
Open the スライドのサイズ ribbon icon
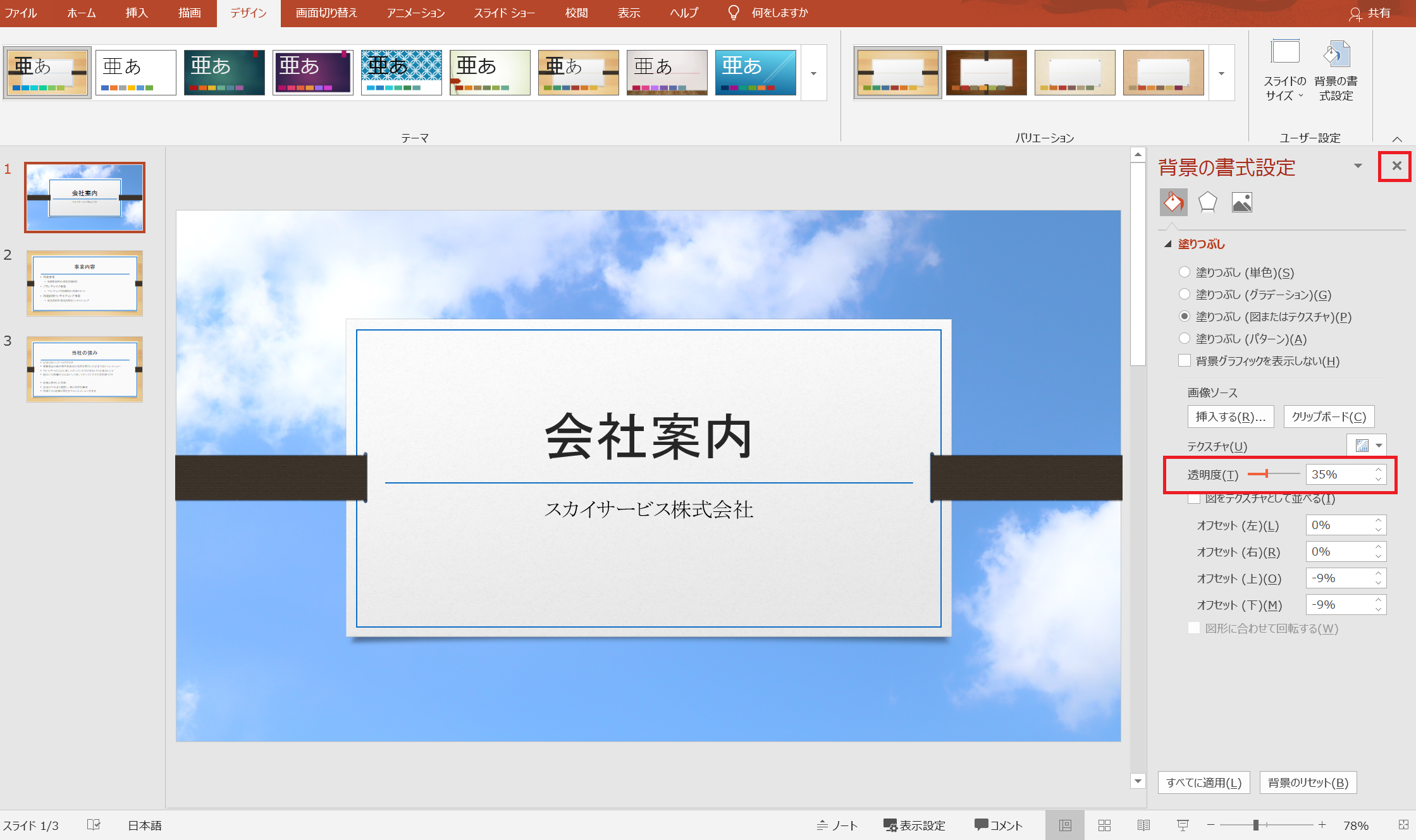click(1284, 68)
